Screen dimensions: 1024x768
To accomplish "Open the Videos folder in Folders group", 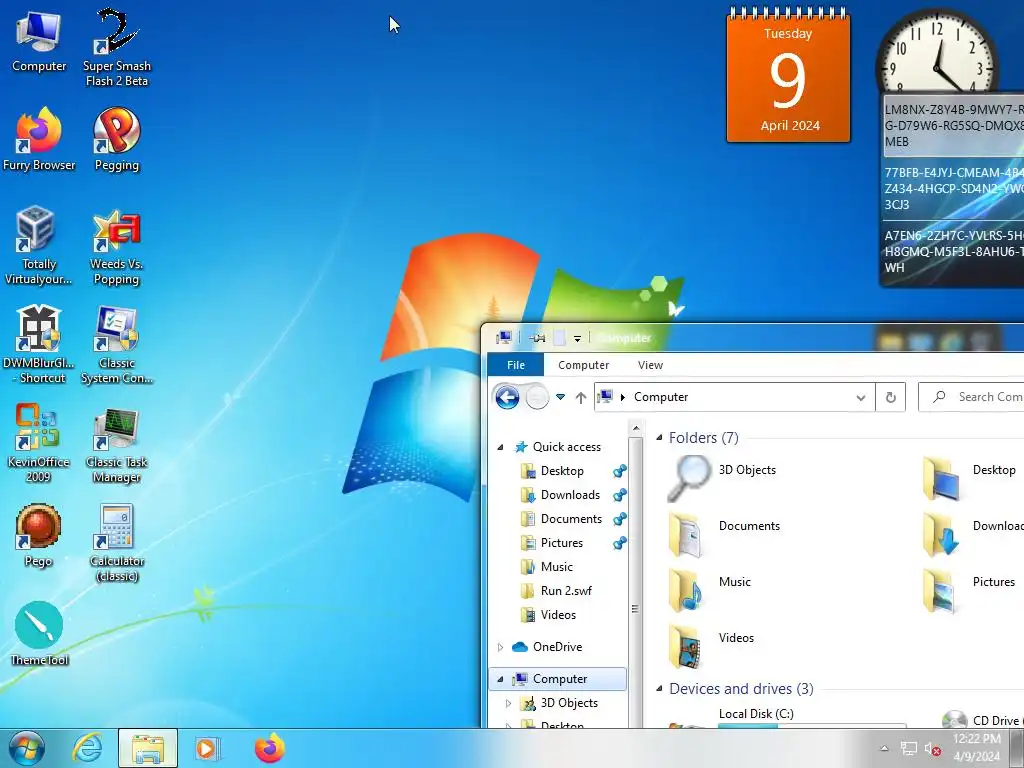I will coord(712,645).
